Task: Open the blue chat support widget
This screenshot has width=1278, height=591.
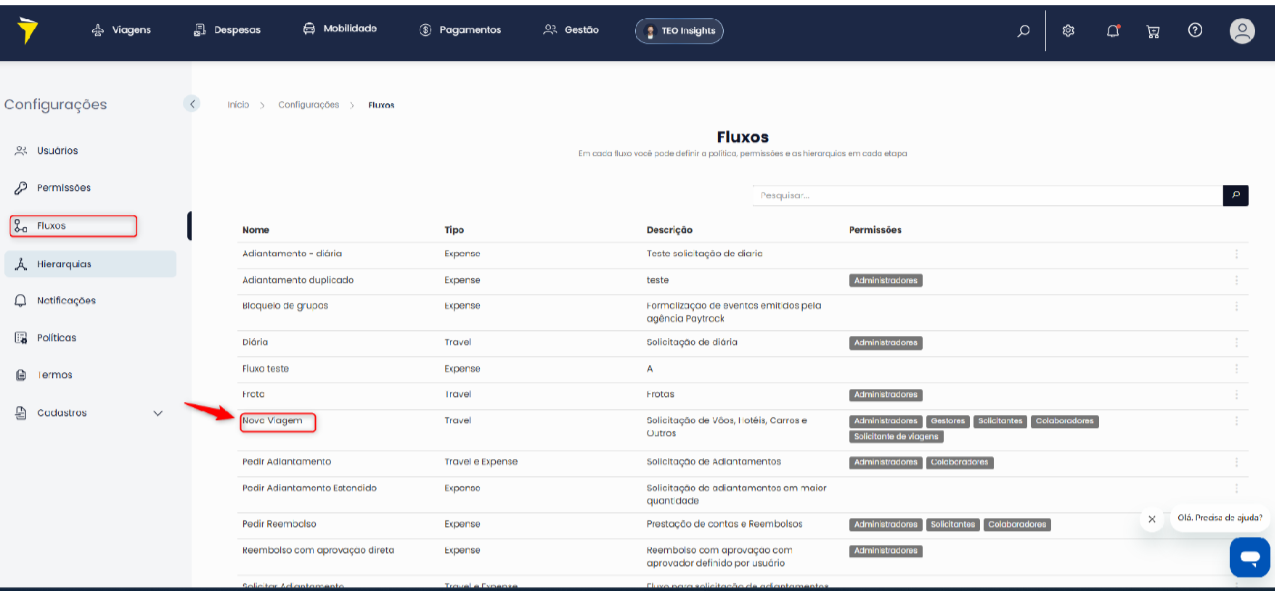Action: point(1250,557)
